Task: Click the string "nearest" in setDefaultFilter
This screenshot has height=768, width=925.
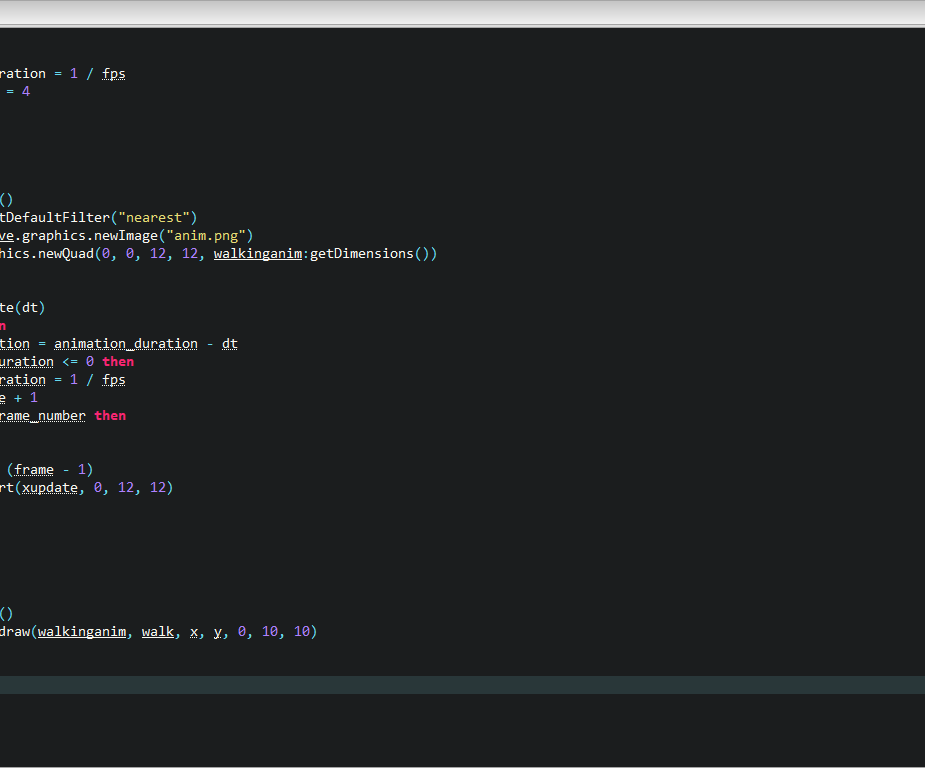Action: click(x=158, y=217)
